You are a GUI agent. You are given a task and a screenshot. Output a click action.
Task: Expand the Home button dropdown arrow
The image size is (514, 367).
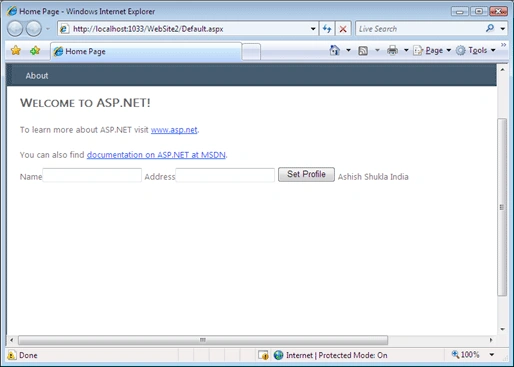[x=348, y=50]
